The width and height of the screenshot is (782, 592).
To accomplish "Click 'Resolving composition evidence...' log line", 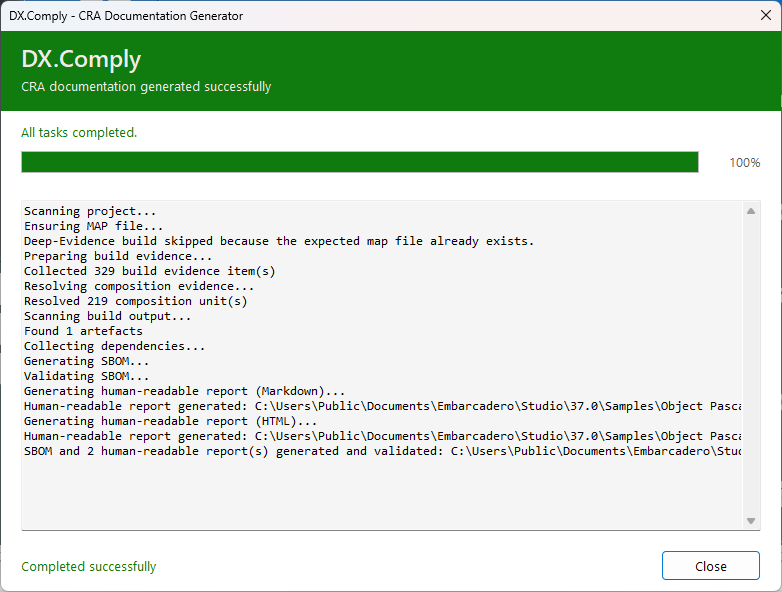I will tap(139, 286).
